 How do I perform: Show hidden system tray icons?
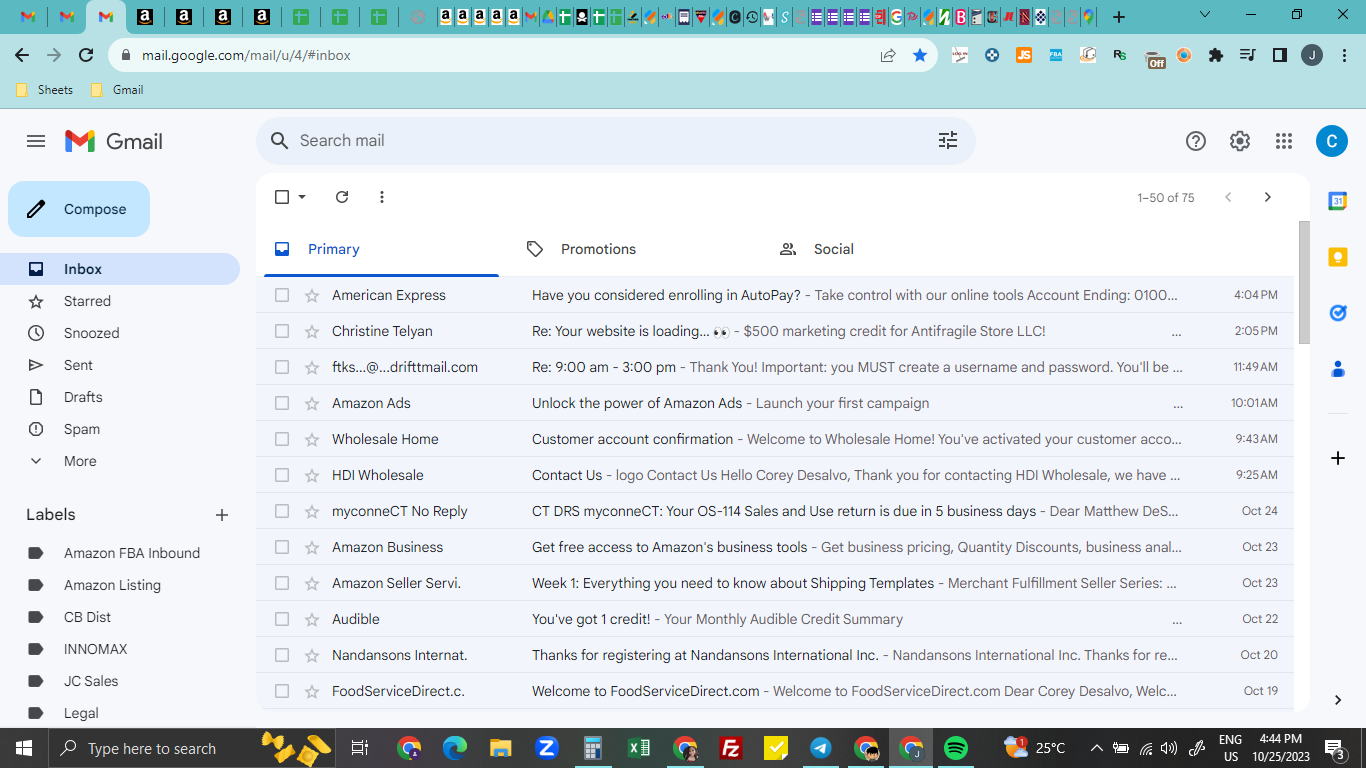[x=1096, y=748]
